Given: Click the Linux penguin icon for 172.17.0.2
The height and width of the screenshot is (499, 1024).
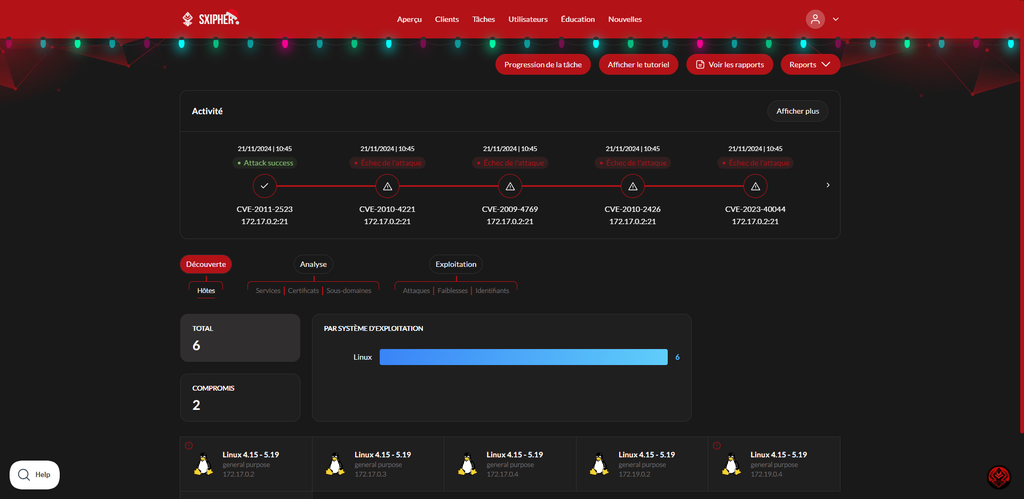Looking at the screenshot, I should coord(203,464).
